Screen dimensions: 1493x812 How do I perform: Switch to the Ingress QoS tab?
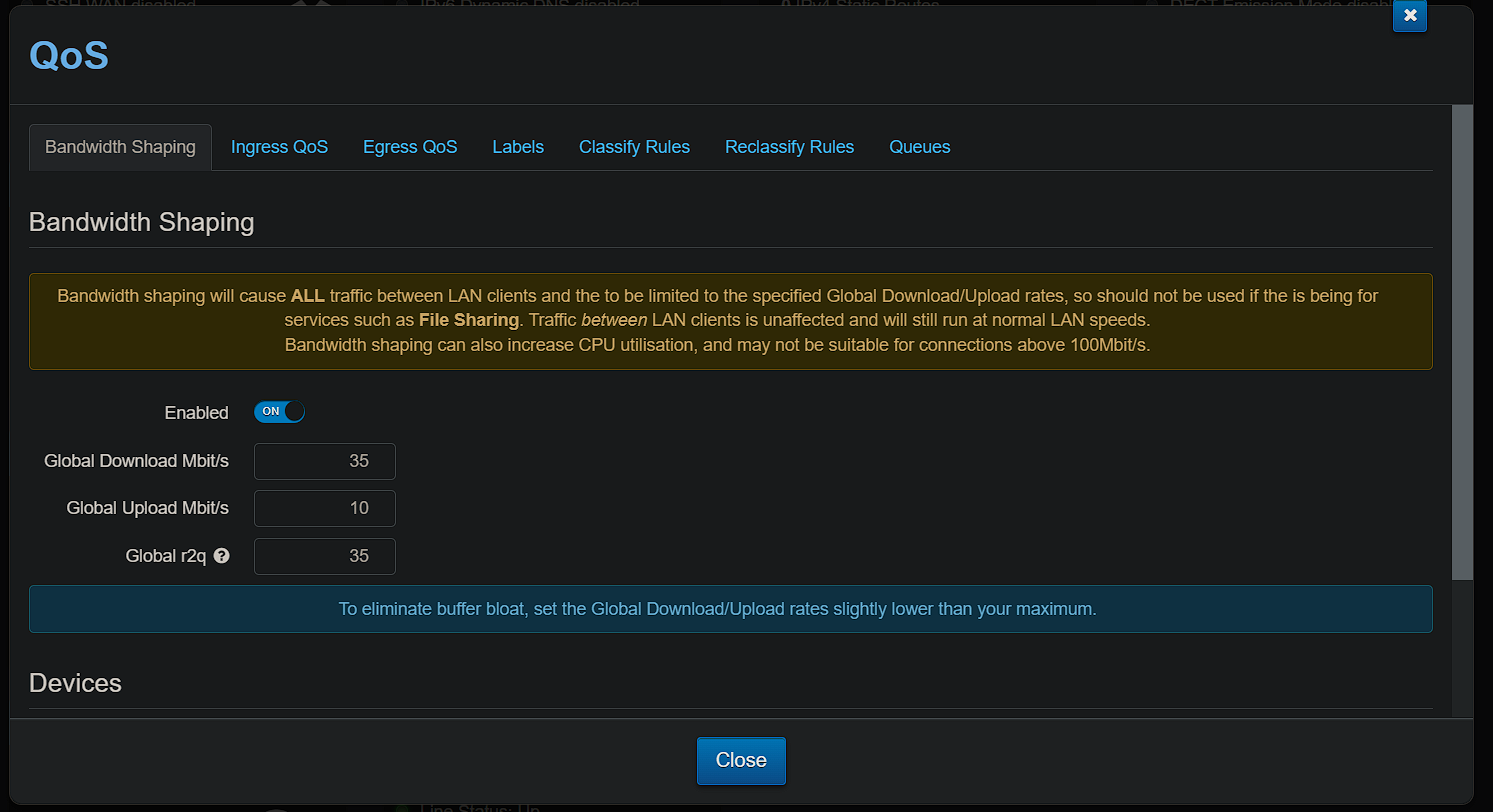tap(279, 146)
